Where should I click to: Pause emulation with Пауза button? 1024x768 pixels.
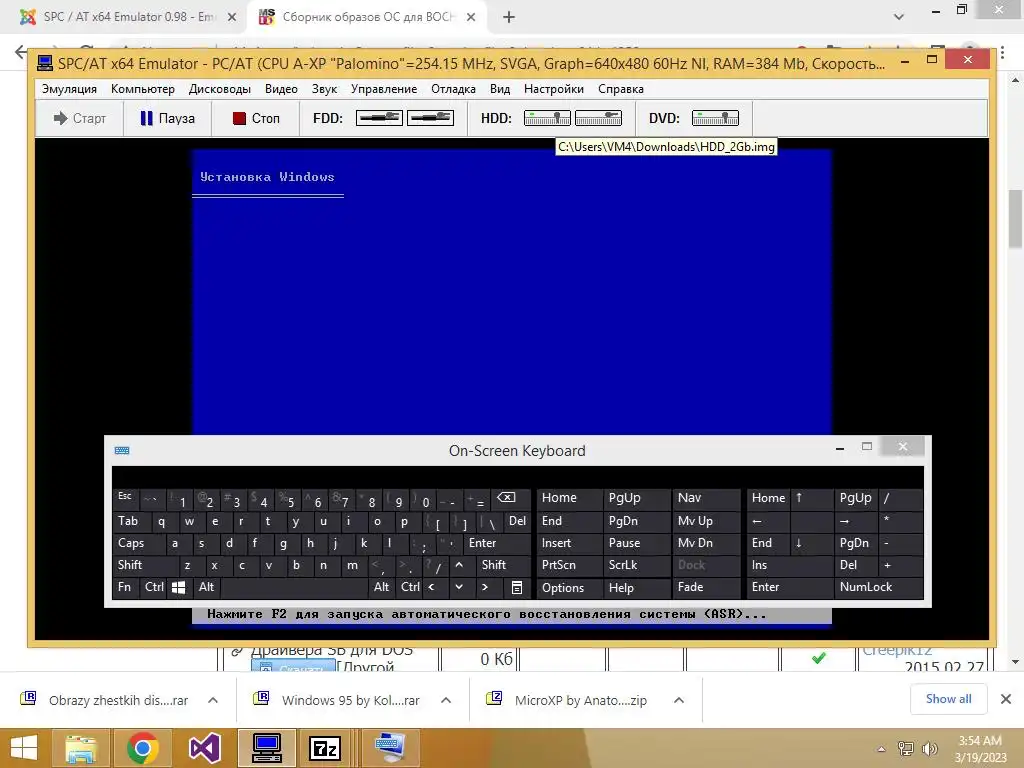(x=167, y=118)
